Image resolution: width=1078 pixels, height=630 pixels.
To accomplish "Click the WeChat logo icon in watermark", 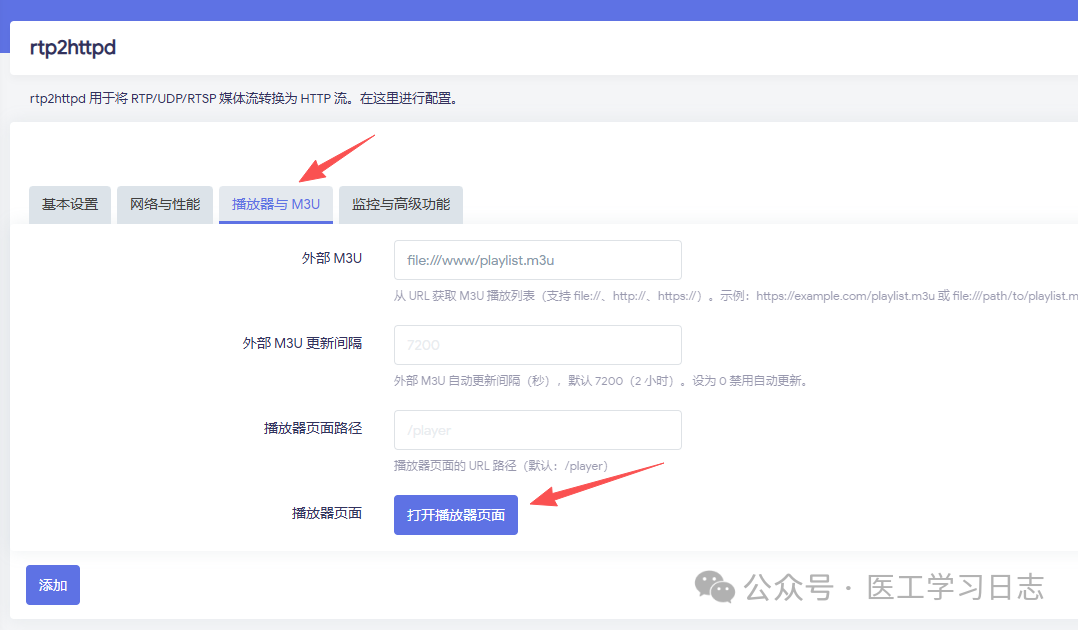I will pos(715,587).
